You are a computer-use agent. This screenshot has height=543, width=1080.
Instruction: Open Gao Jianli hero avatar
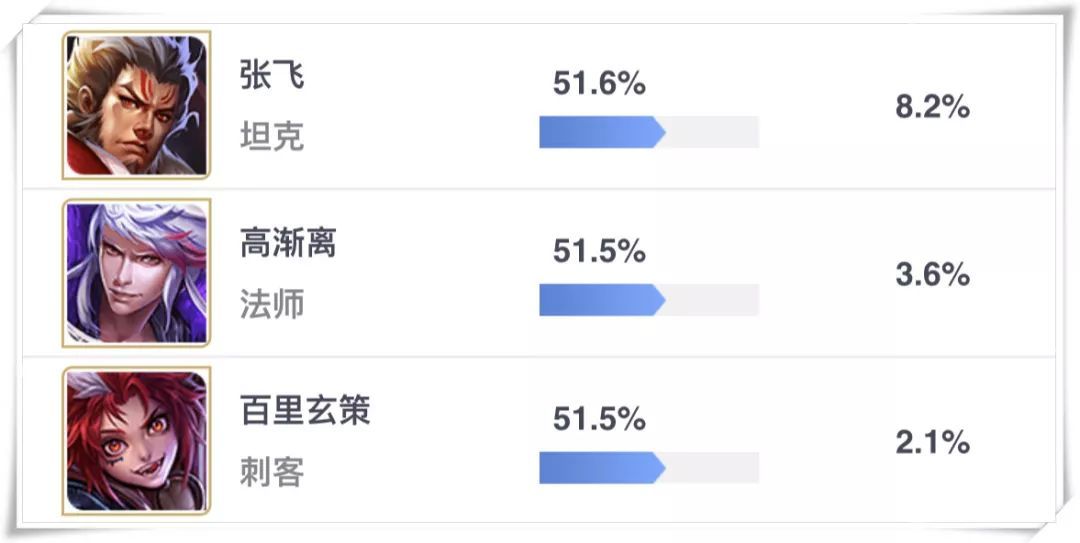point(136,273)
